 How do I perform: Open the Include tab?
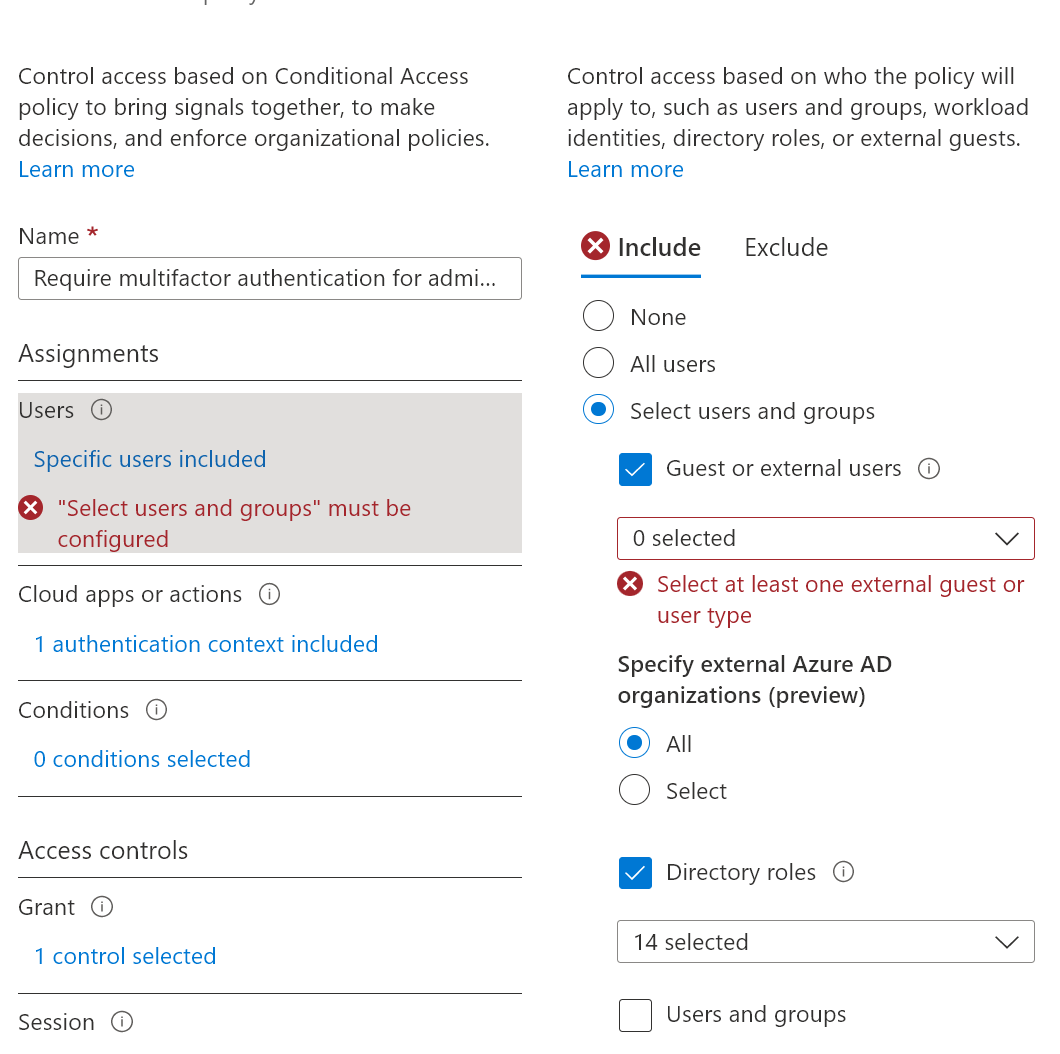pos(659,247)
